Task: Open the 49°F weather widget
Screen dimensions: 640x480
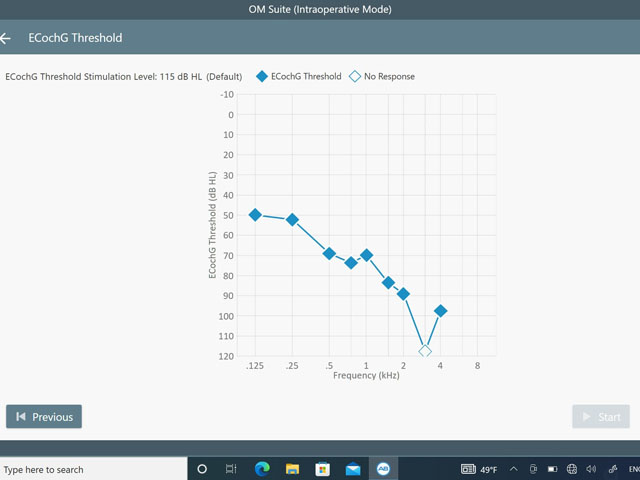Action: pyautogui.click(x=479, y=468)
